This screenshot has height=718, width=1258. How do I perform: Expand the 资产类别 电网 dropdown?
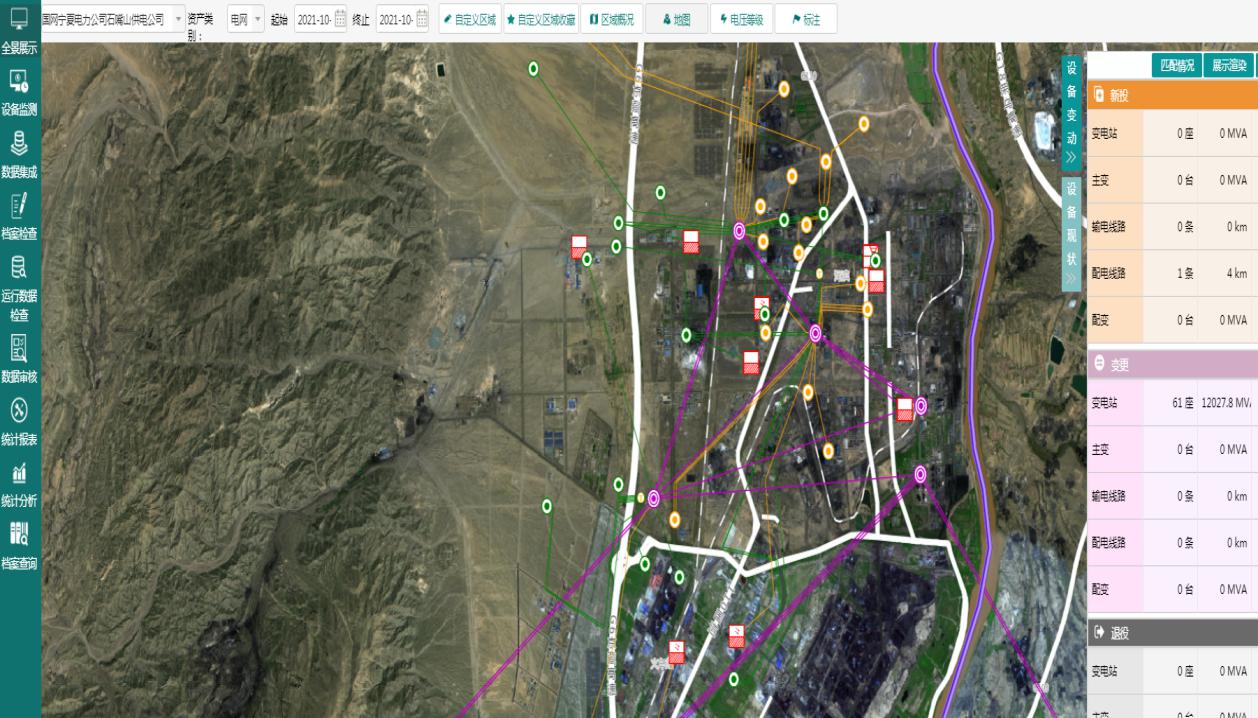coord(246,19)
